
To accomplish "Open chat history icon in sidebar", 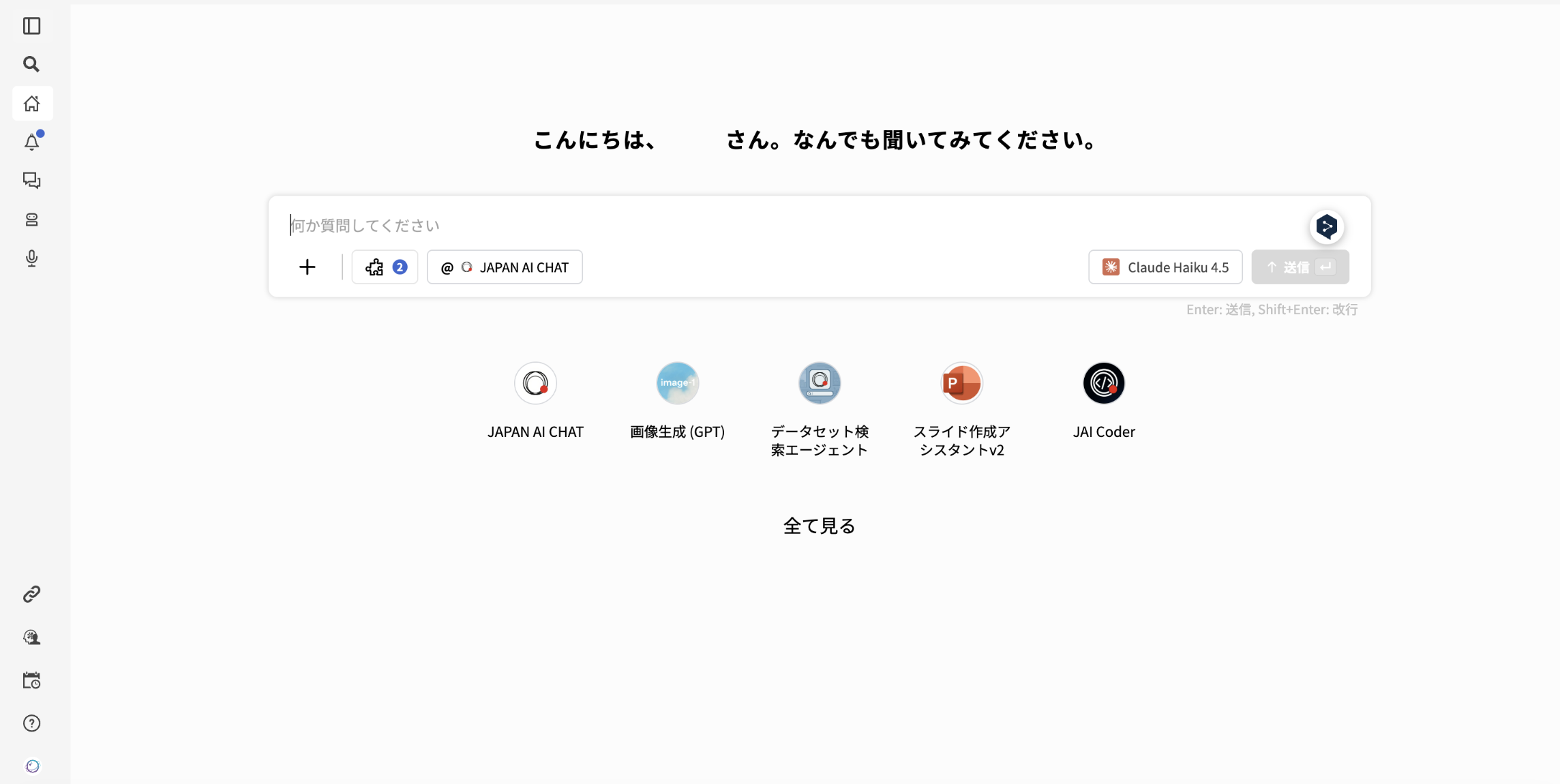I will click(32, 180).
